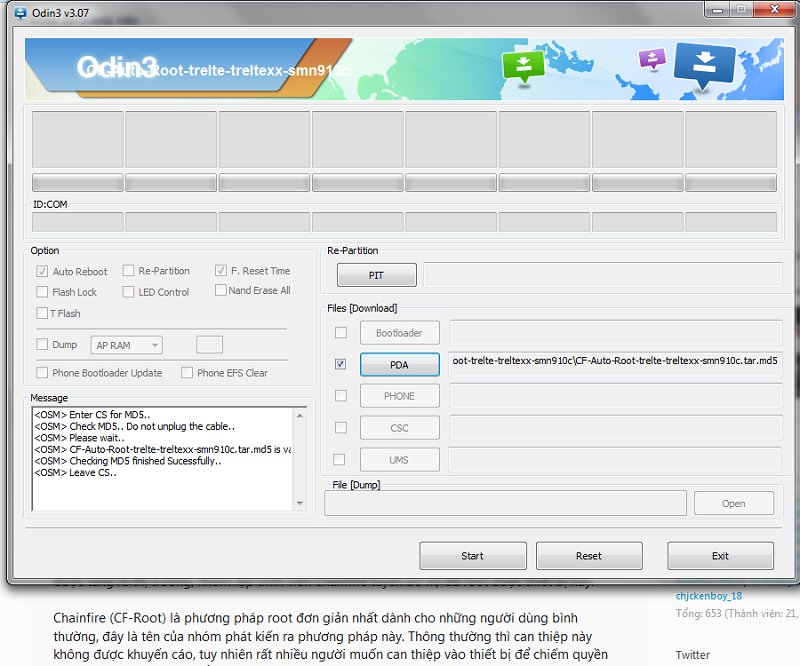Click the CSC file button
The image size is (800, 666).
click(x=399, y=428)
